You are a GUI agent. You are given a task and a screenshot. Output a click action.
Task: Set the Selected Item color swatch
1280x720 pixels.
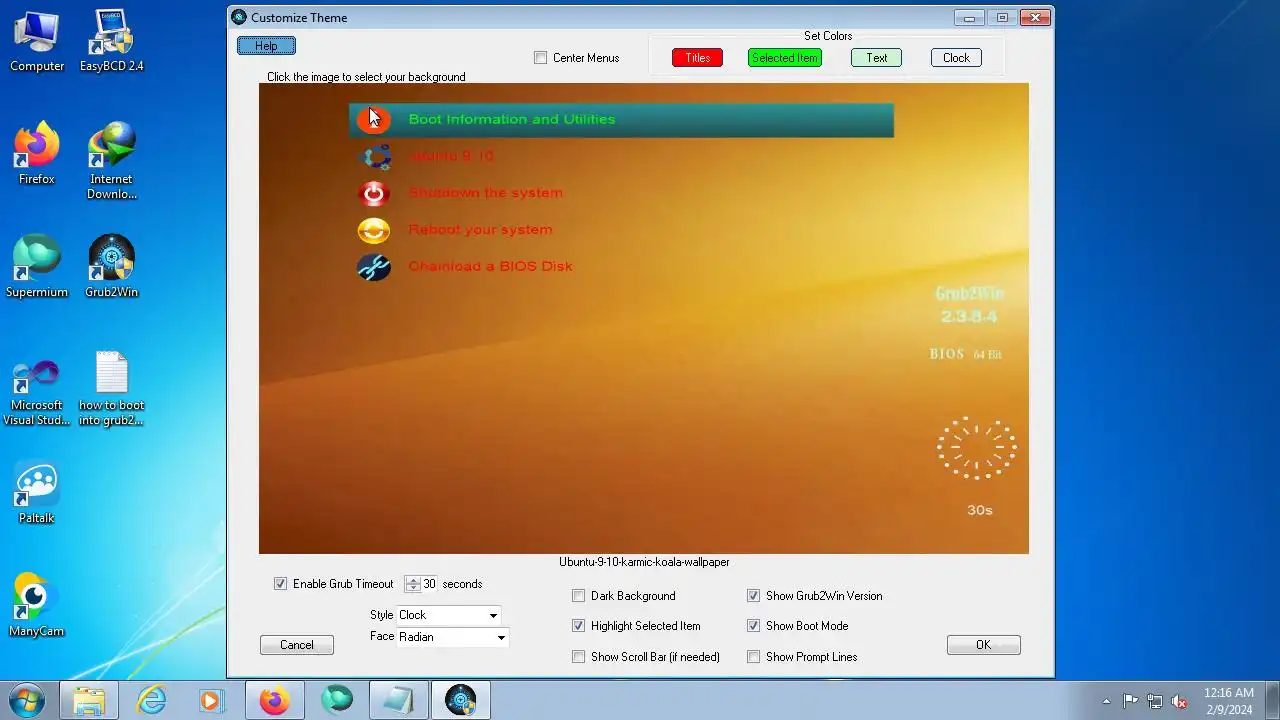[x=785, y=58]
